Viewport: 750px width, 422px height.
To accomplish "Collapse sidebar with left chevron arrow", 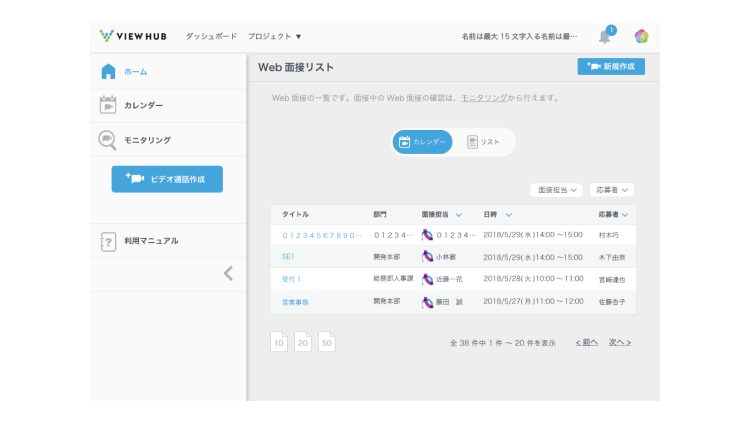I will click(x=228, y=273).
